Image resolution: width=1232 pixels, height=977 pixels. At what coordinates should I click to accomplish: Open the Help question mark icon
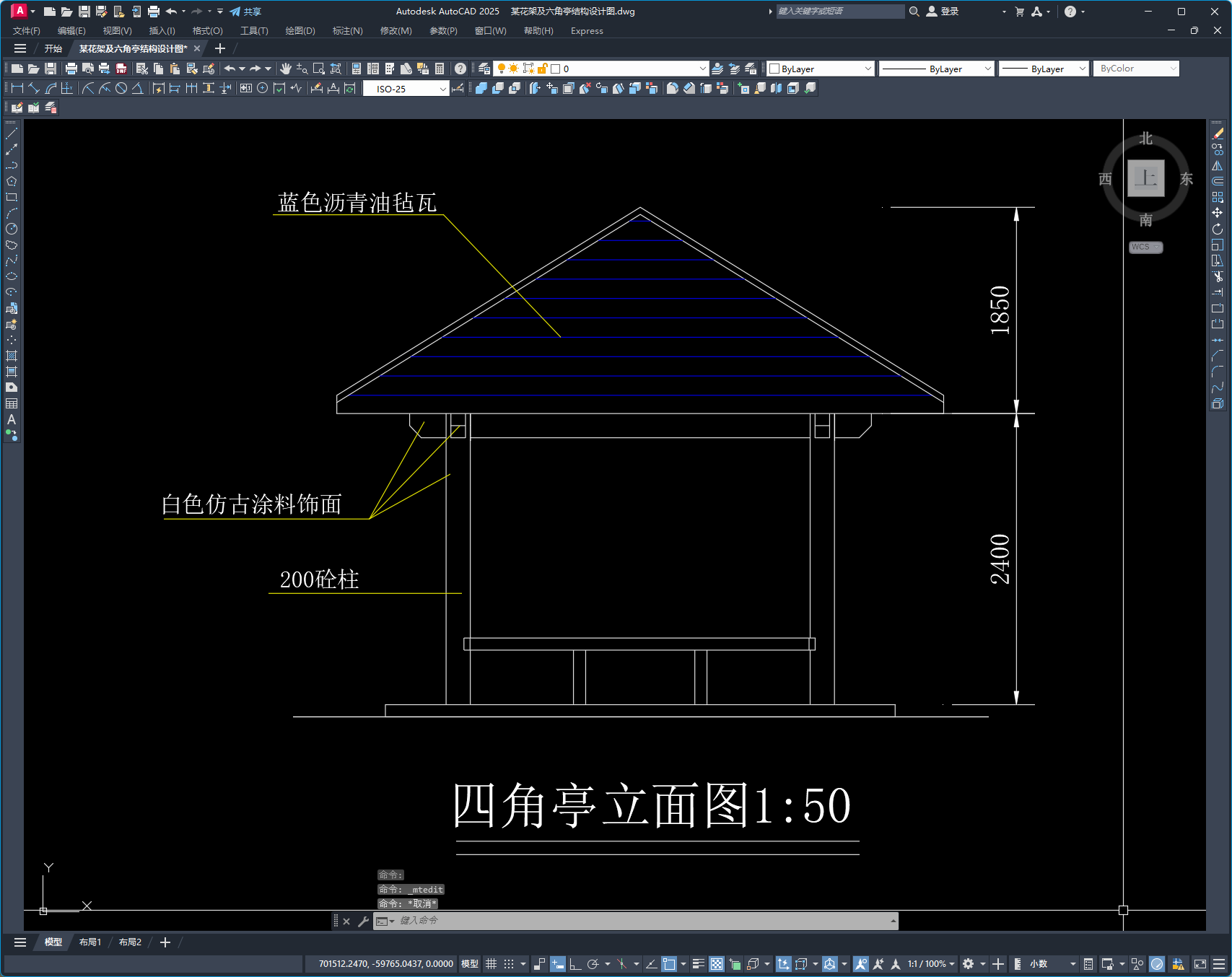pyautogui.click(x=460, y=69)
